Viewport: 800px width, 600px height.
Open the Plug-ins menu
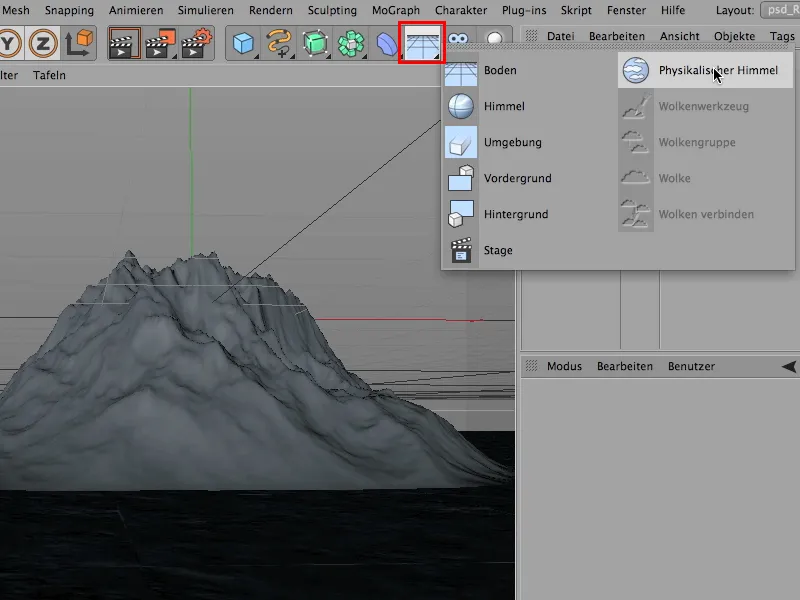pos(524,10)
